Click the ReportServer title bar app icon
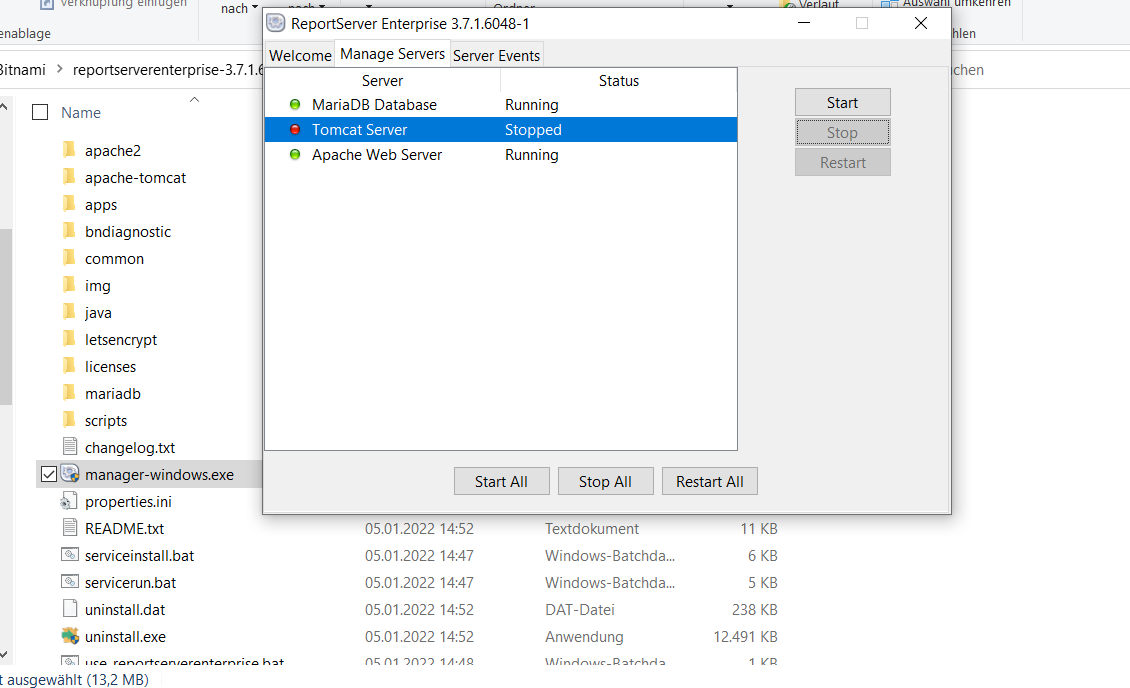Image resolution: width=1130 pixels, height=688 pixels. (276, 23)
